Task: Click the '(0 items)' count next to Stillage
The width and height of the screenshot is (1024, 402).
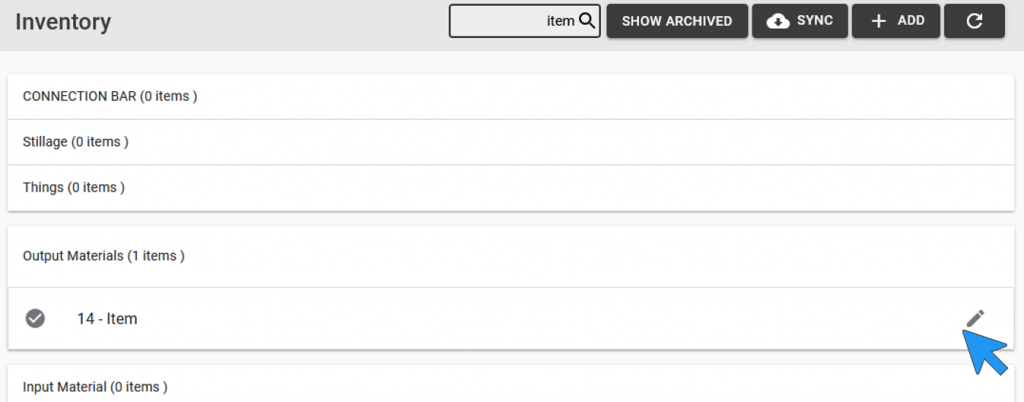Action: pyautogui.click(x=99, y=142)
